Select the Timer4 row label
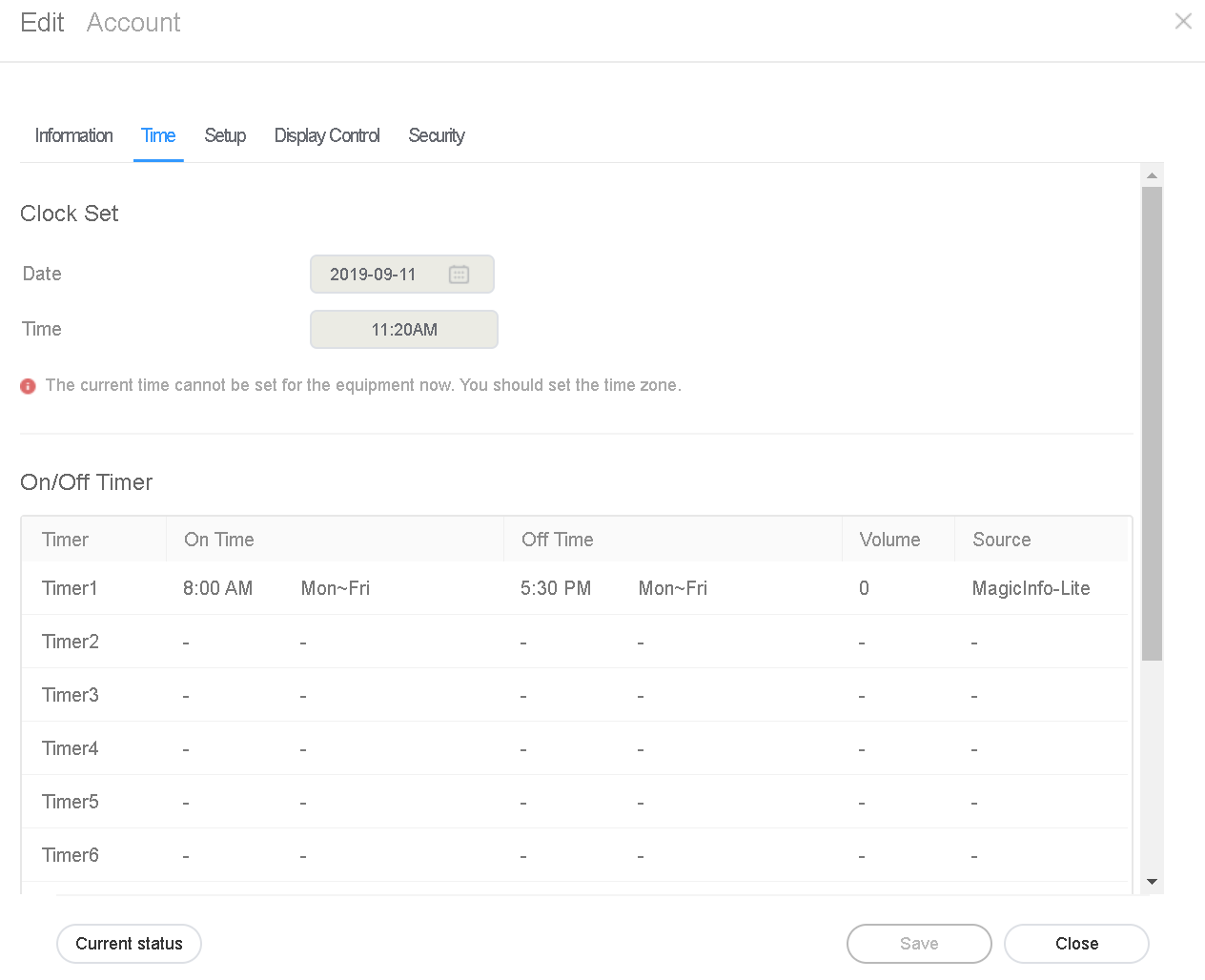This screenshot has height=980, width=1205. (x=71, y=748)
